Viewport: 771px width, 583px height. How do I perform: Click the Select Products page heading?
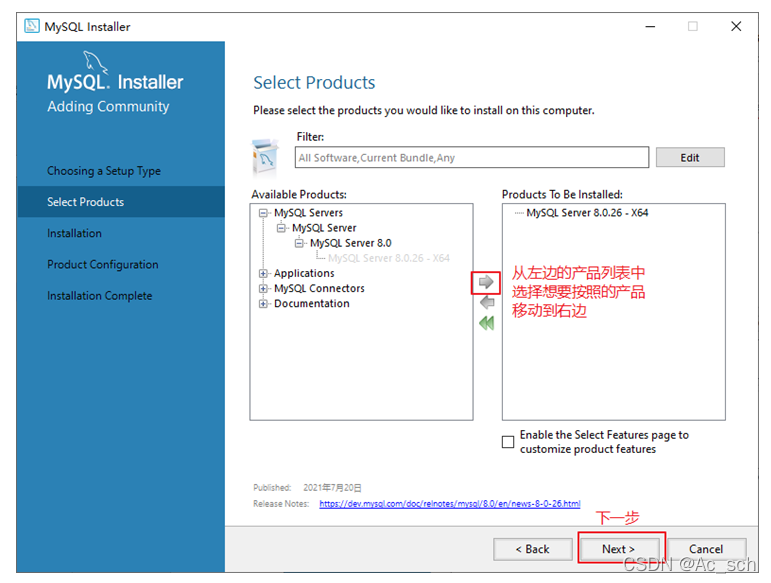pyautogui.click(x=314, y=83)
